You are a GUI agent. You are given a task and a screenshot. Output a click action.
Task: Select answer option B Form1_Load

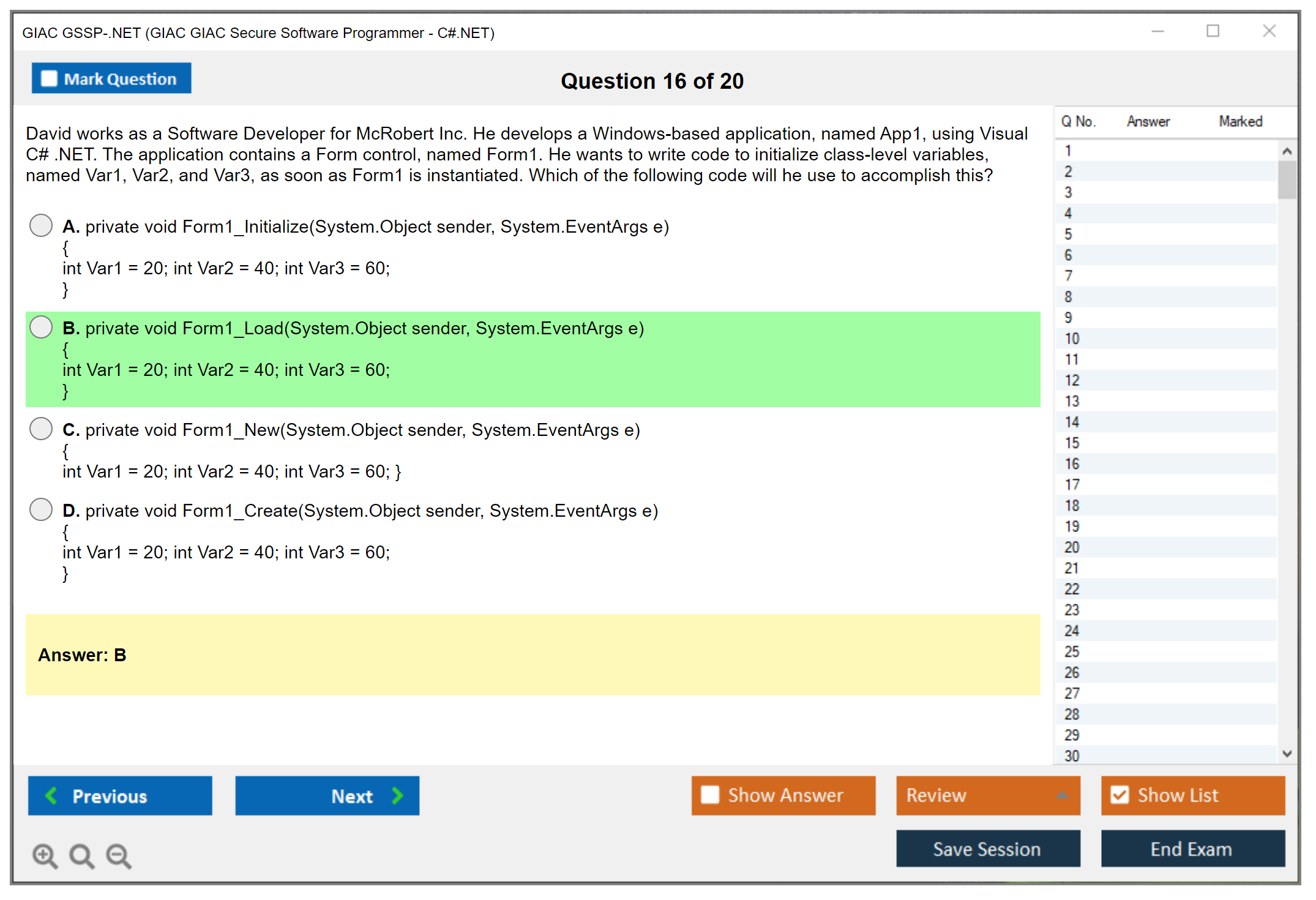point(41,327)
